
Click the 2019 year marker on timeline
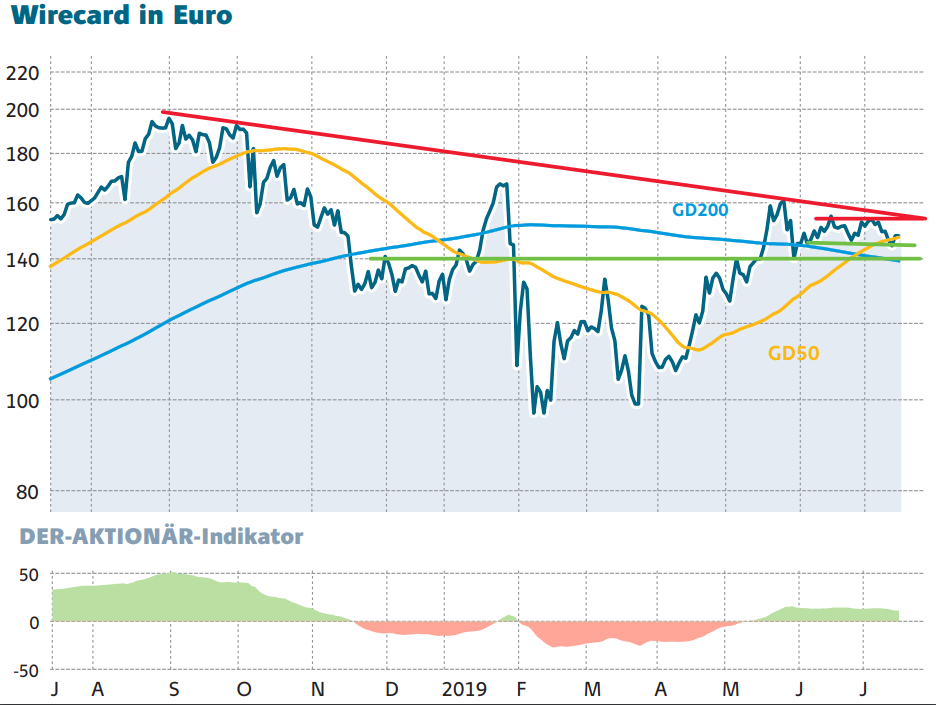tap(464, 689)
